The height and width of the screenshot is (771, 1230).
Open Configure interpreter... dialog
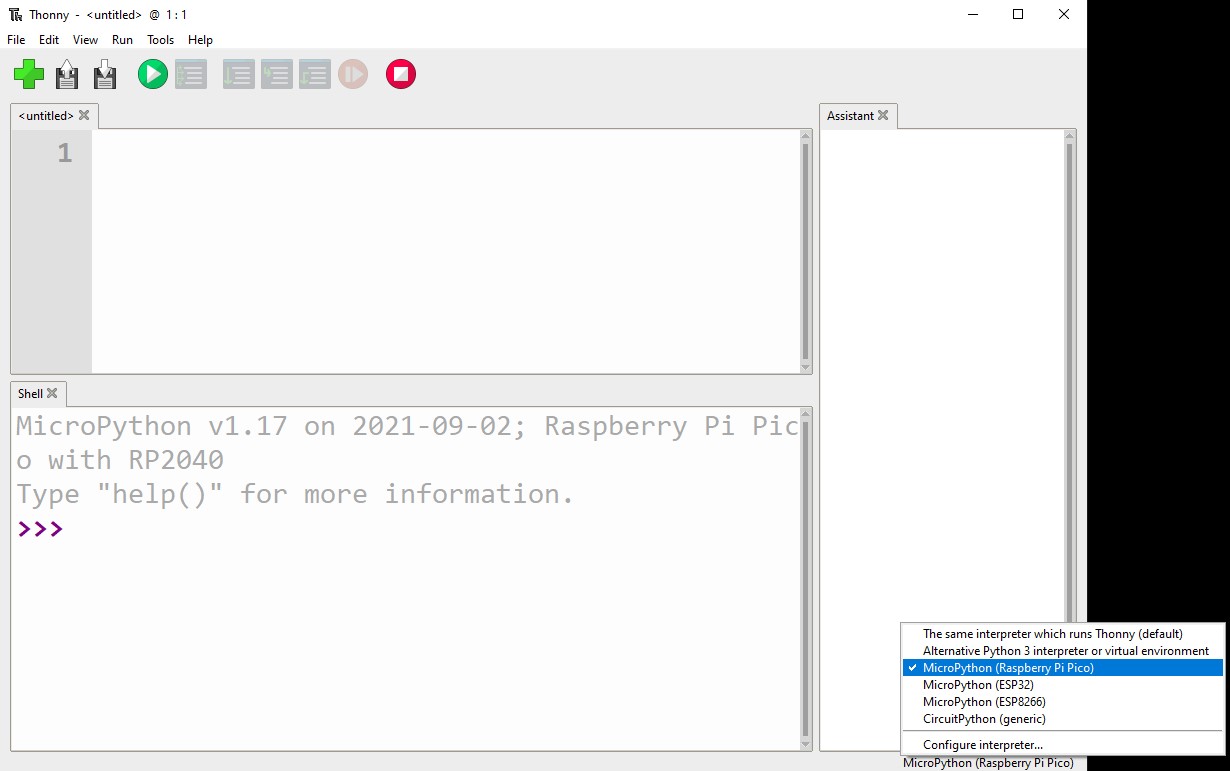(x=1063, y=745)
